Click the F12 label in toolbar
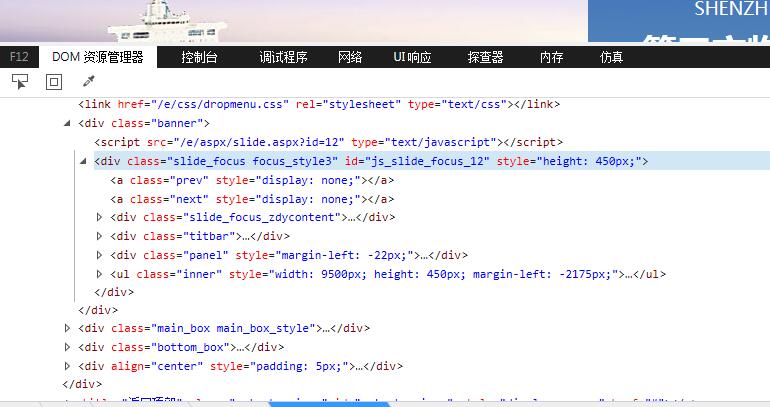Viewport: 770px width, 407px height. point(19,57)
